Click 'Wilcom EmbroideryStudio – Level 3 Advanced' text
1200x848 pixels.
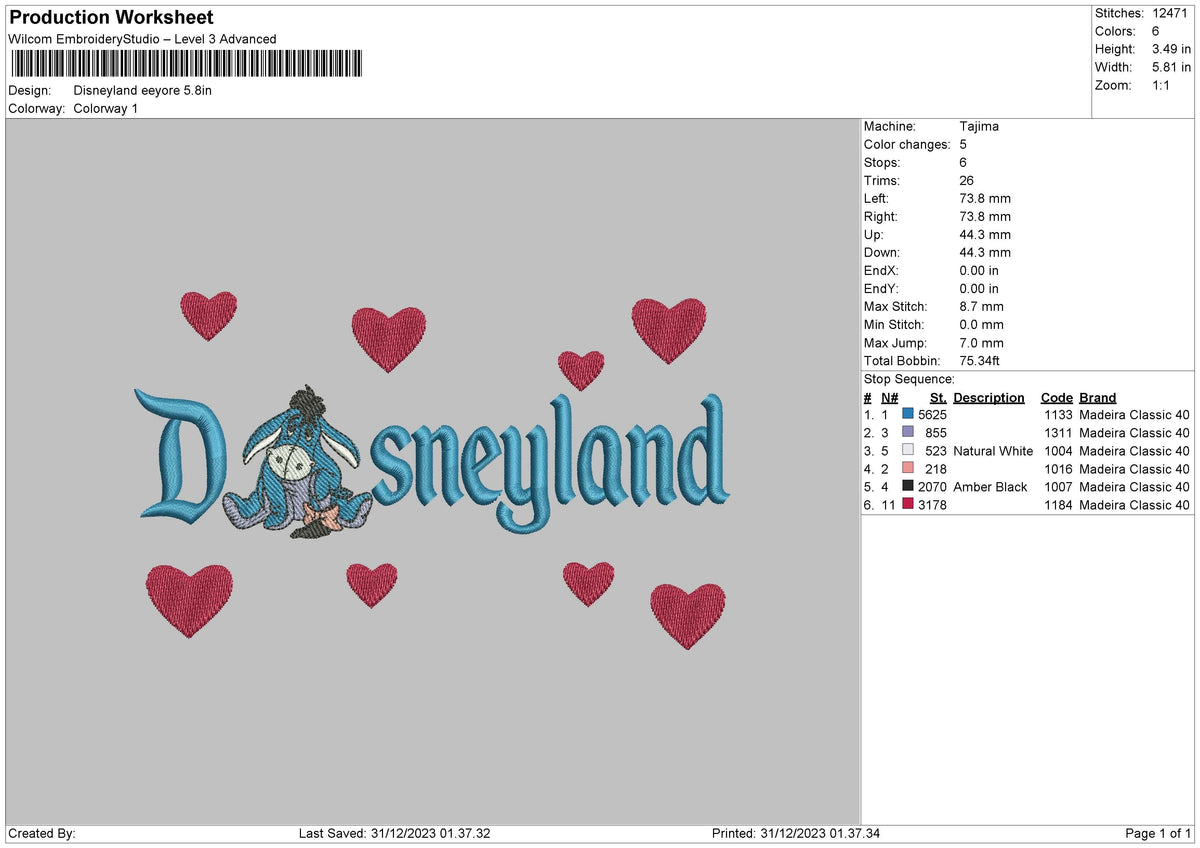point(142,39)
